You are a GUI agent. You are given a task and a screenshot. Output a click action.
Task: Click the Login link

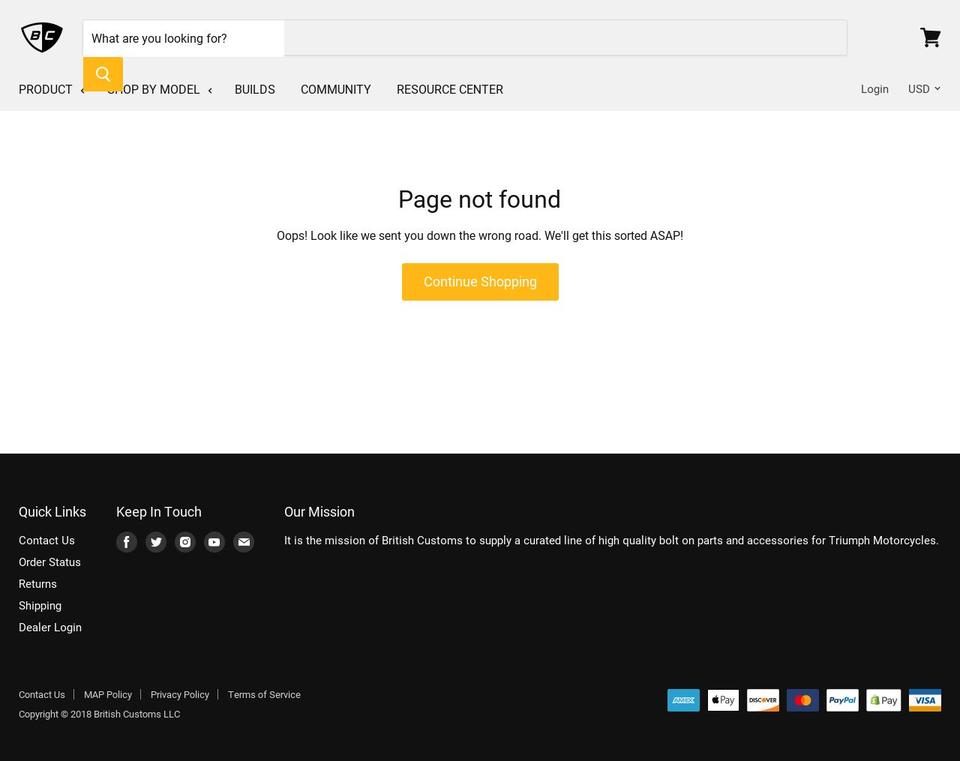coord(874,89)
